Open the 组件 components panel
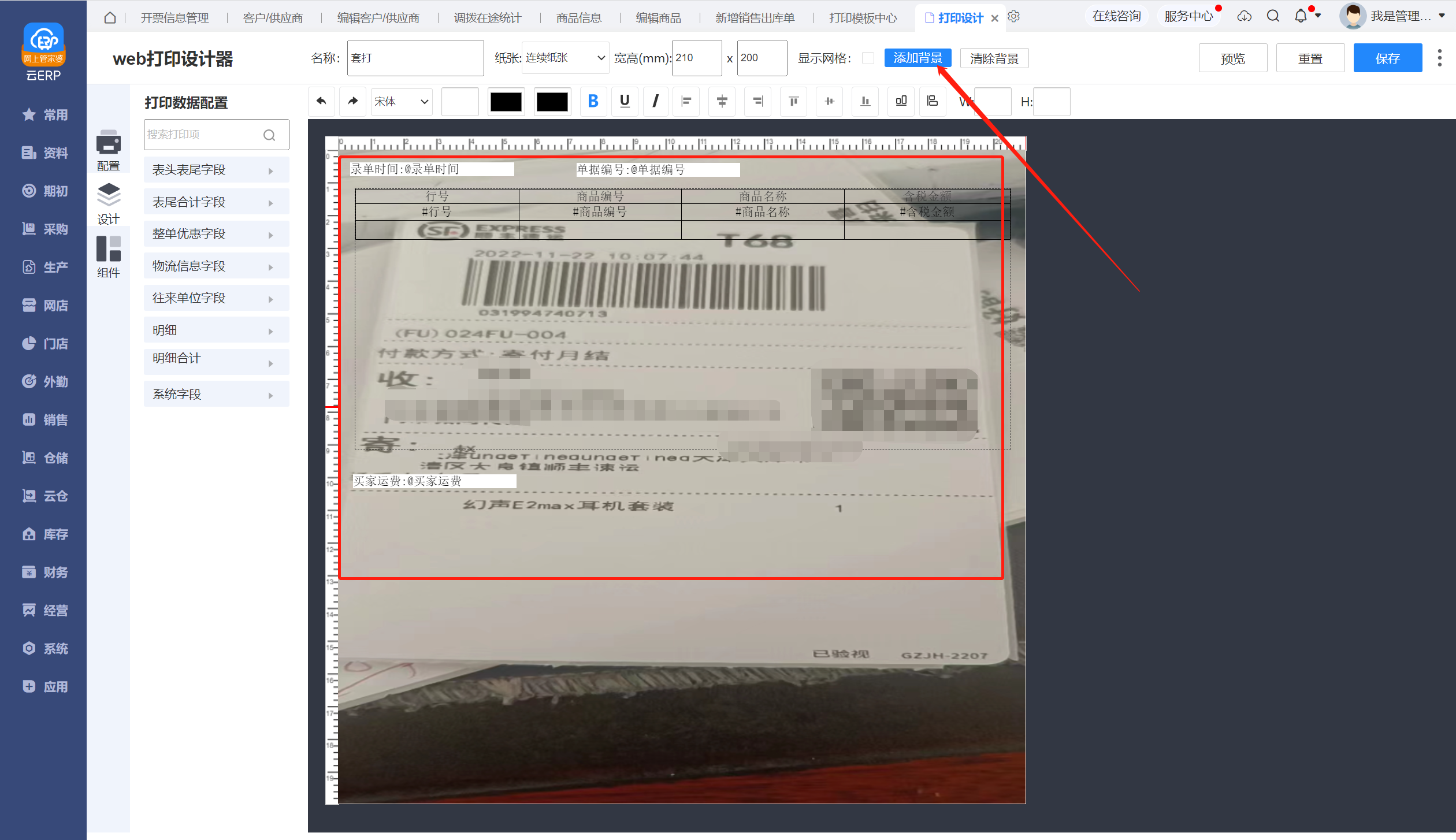Screen dimensions: 1456x840 [x=109, y=257]
